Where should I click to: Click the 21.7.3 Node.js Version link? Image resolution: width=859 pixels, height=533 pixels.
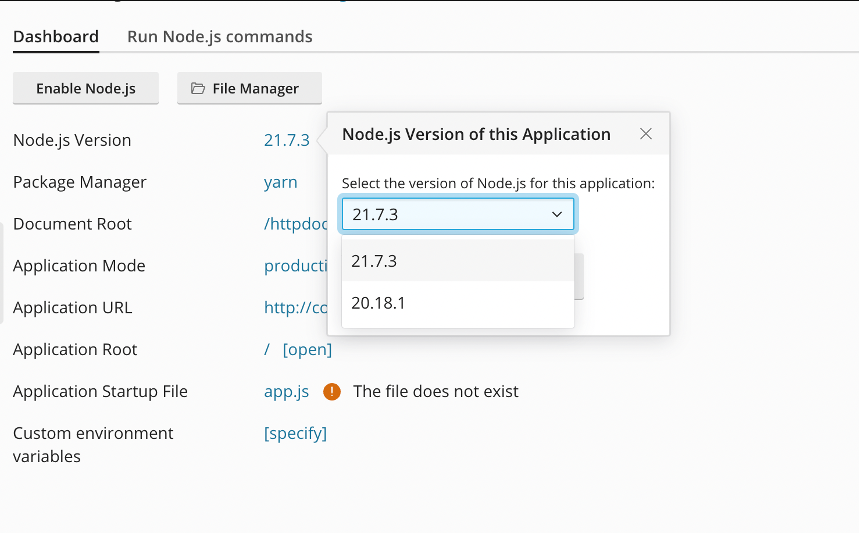[286, 141]
